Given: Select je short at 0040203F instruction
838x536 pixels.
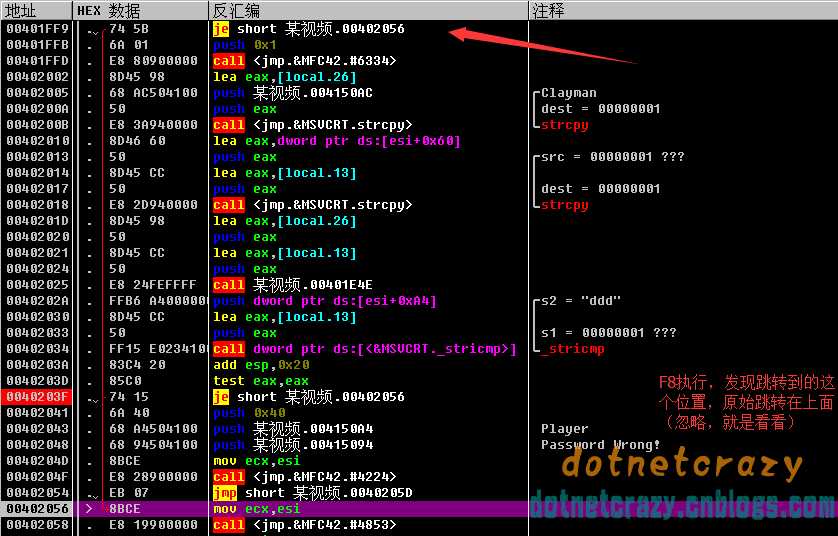Looking at the screenshot, I should [308, 397].
